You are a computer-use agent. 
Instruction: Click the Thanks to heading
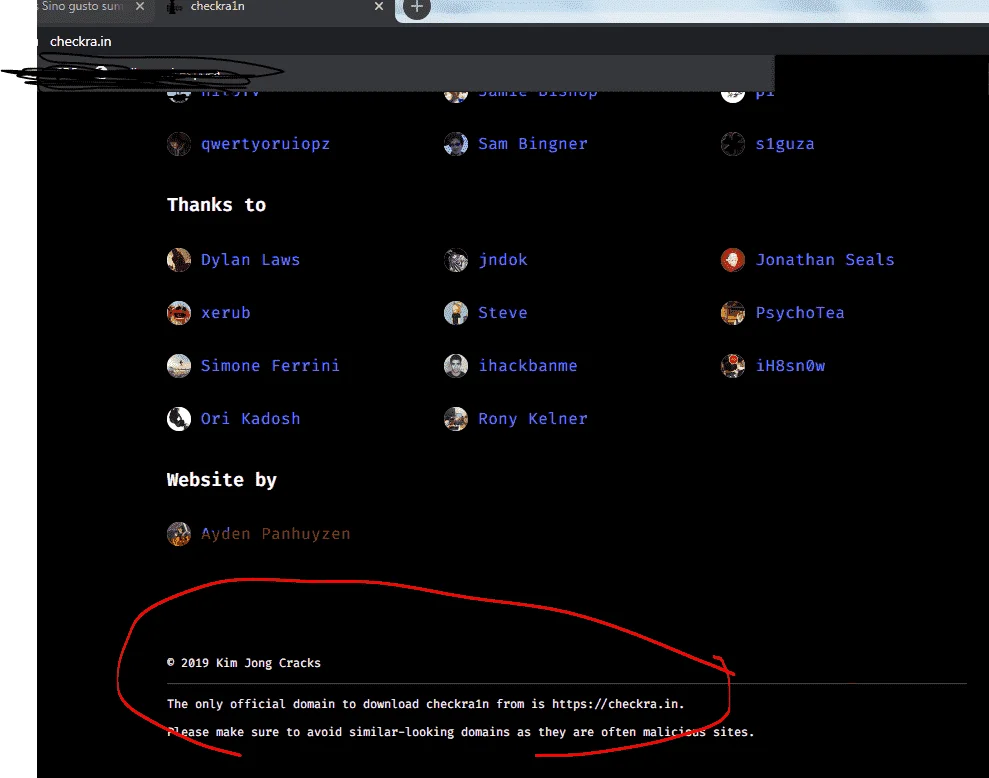pos(216,205)
